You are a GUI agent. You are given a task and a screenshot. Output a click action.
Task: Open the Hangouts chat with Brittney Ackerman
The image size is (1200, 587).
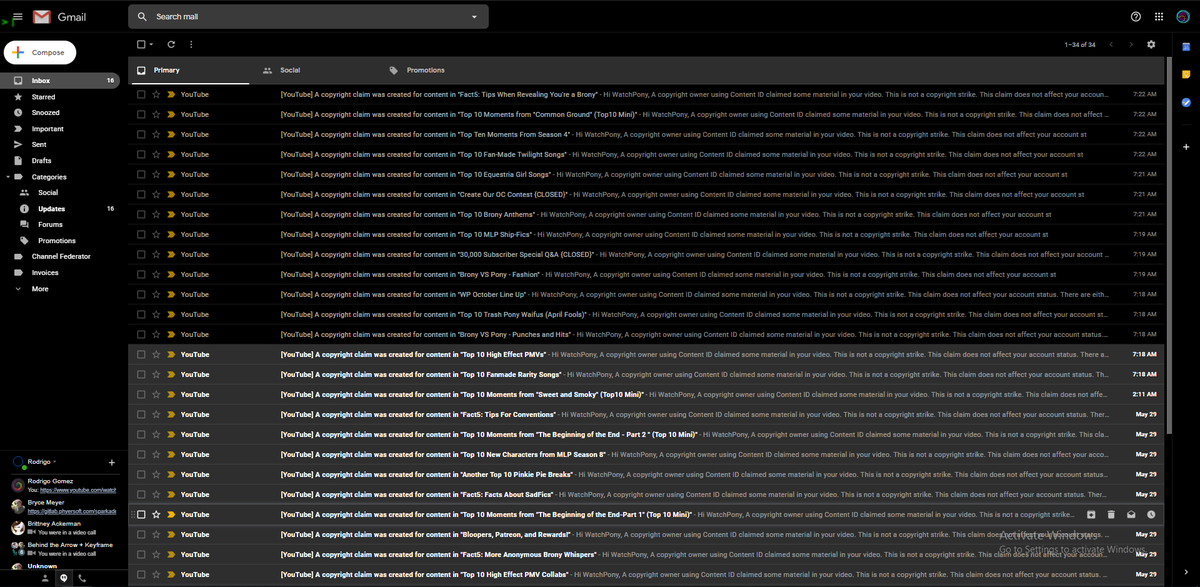click(62, 527)
